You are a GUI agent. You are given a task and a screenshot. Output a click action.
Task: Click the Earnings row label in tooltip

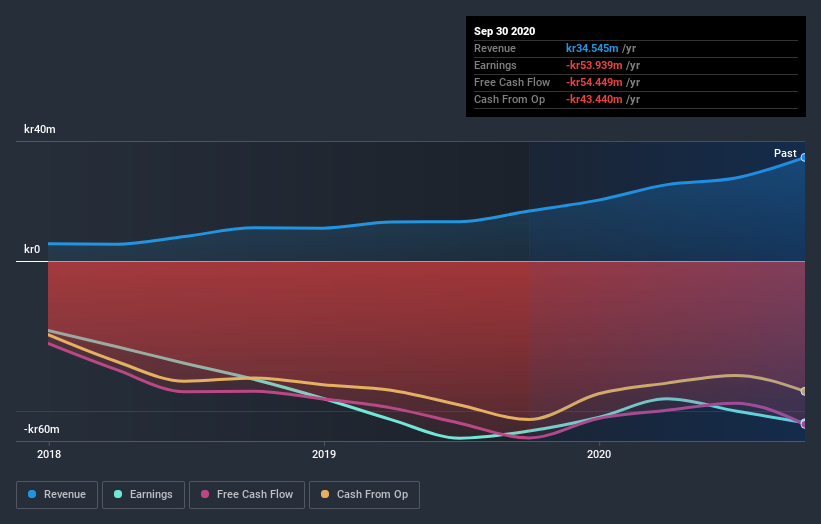495,65
